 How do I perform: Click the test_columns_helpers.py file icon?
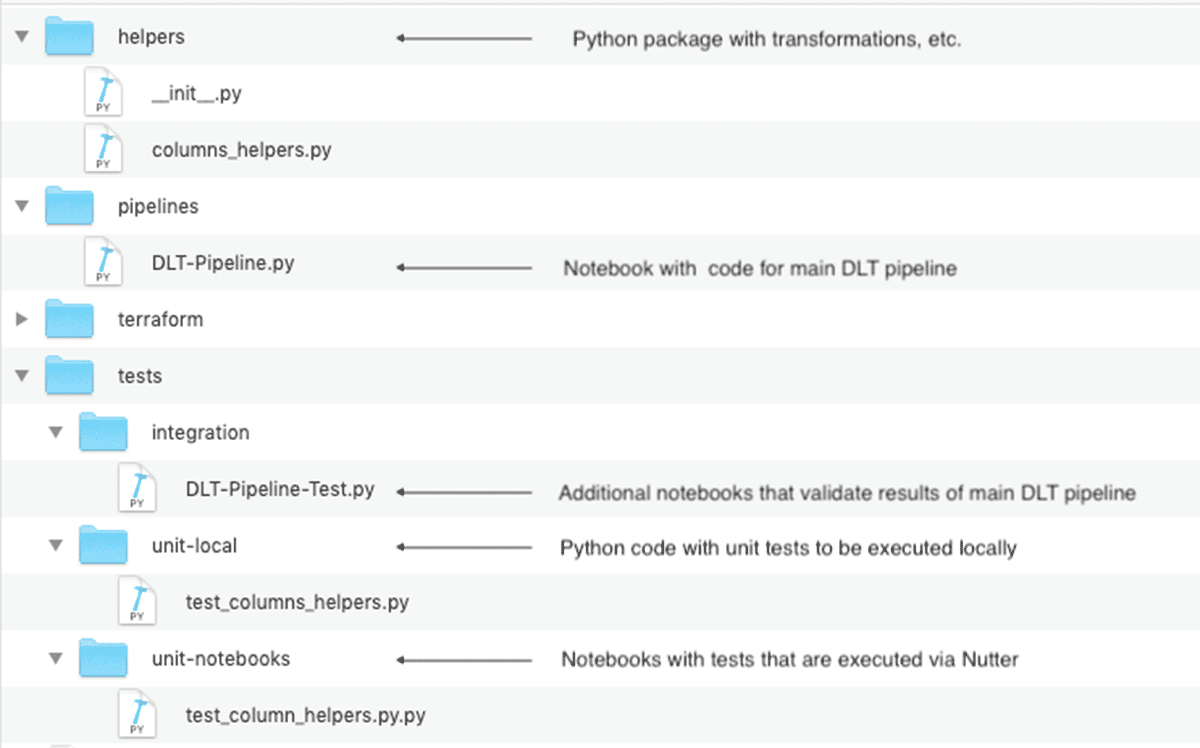[x=137, y=602]
